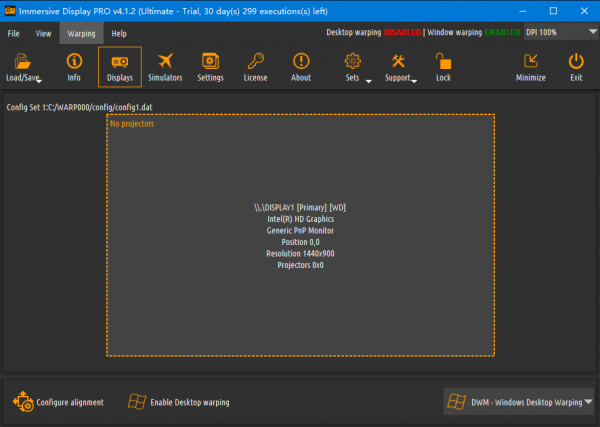600x427 pixels.
Task: Open the DPI 100% dropdown
Action: [561, 32]
